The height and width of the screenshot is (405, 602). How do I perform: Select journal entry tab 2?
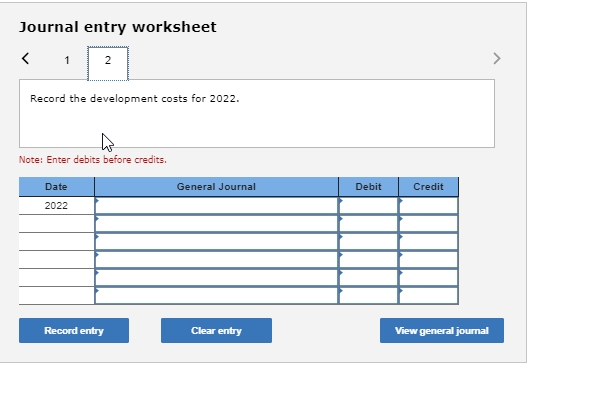point(108,63)
